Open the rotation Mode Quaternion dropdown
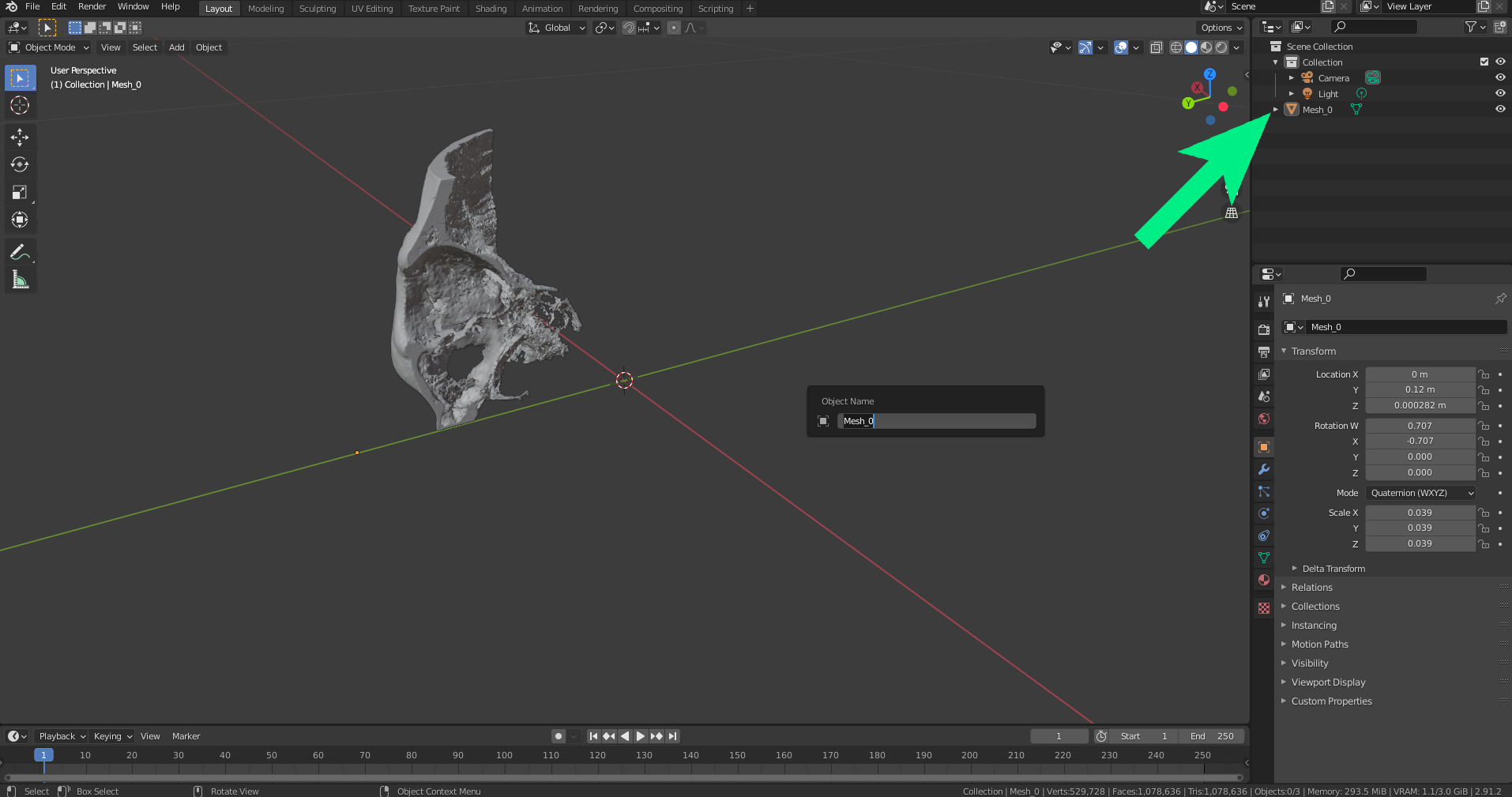 1420,493
